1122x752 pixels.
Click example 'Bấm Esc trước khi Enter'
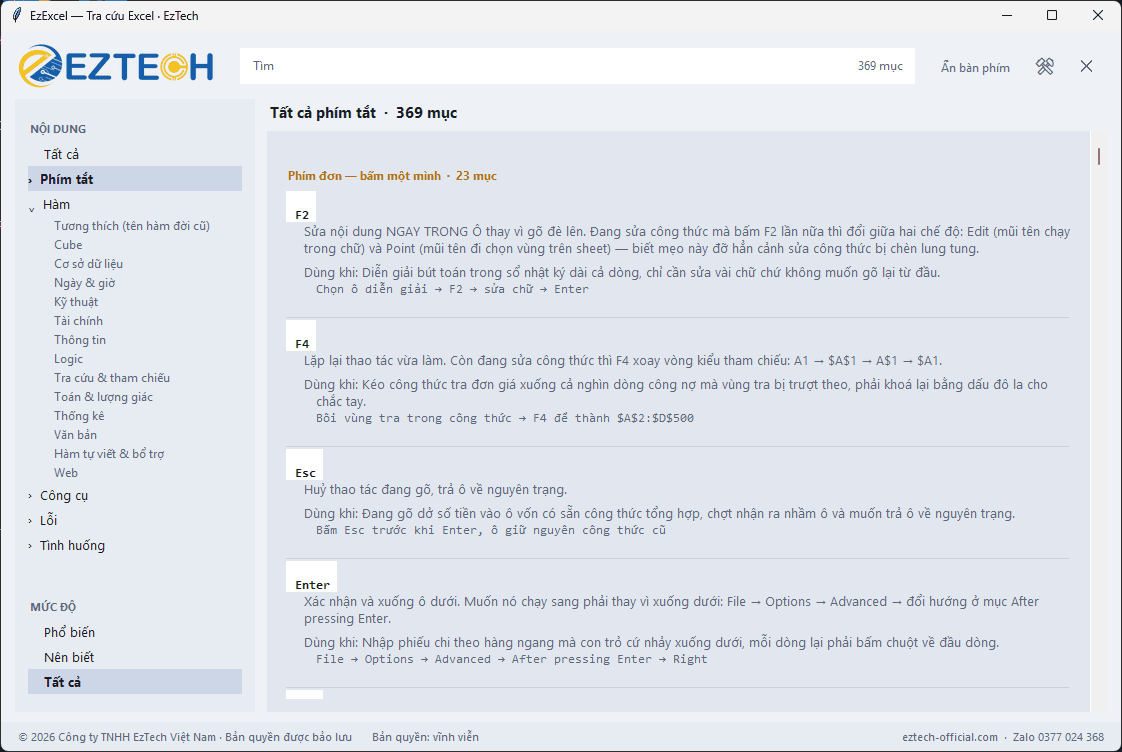coord(490,530)
